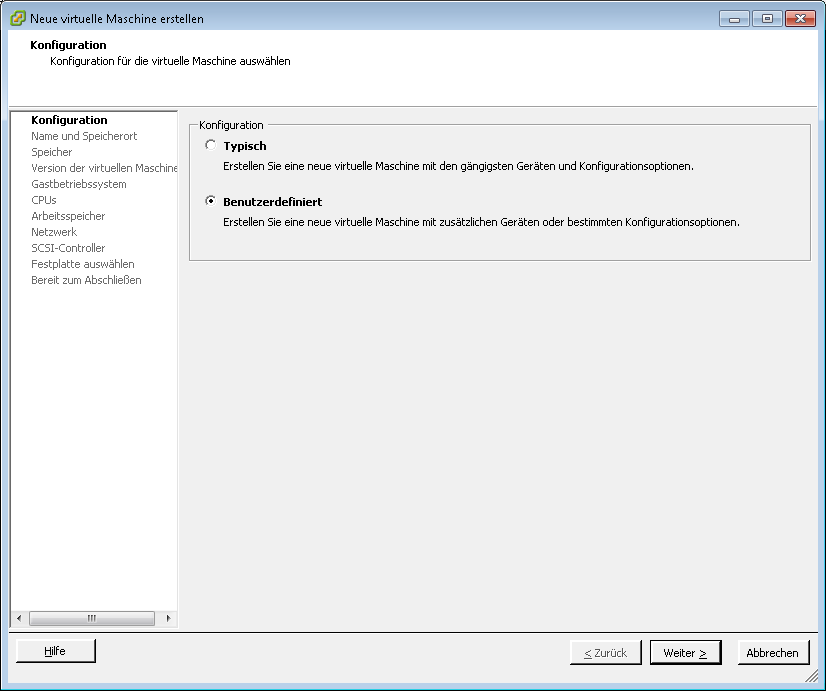Click the sidebar horizontal scrollbar thumb
The image size is (826, 691).
coord(91,618)
